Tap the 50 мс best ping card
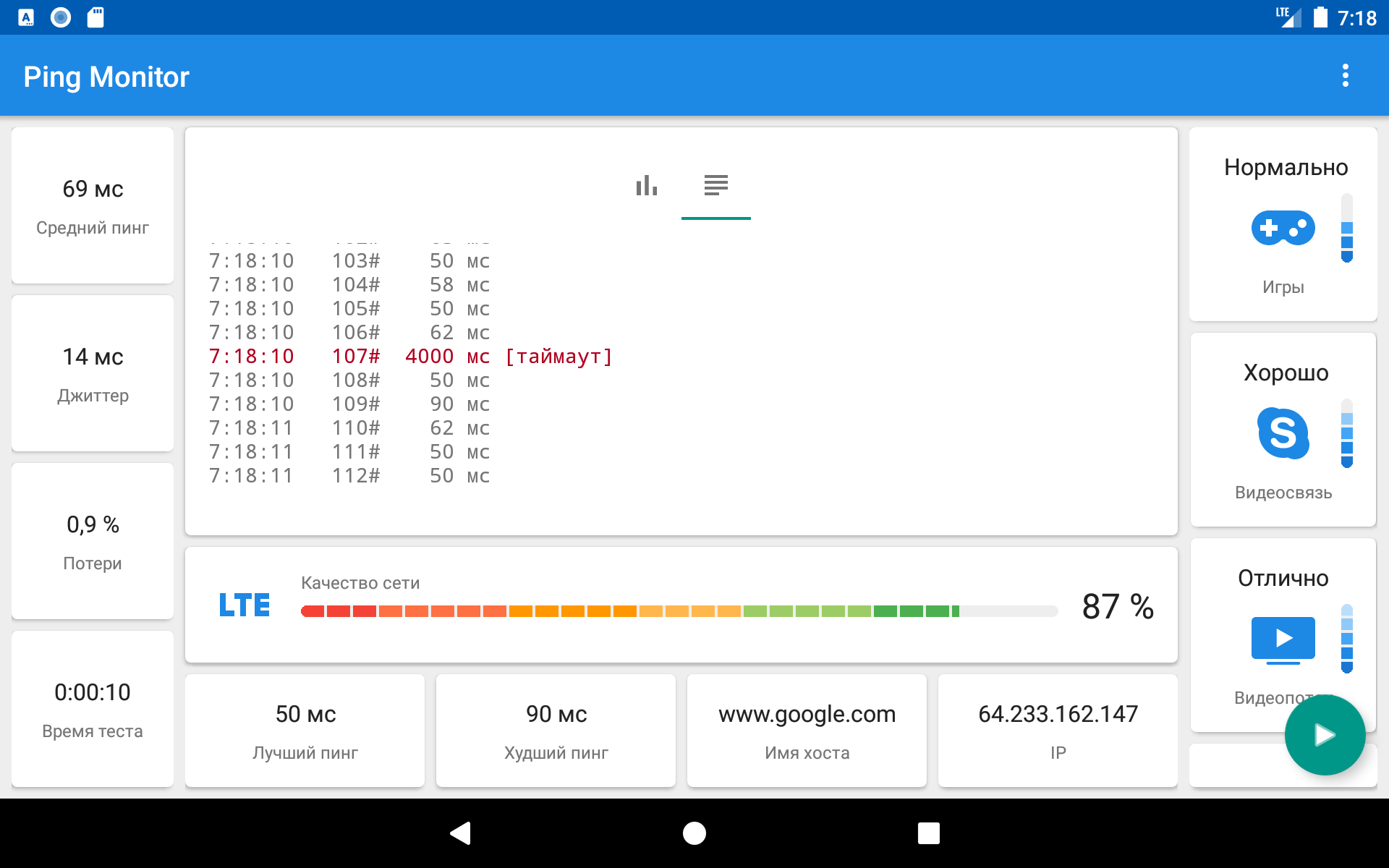The image size is (1389, 868). pos(305,731)
